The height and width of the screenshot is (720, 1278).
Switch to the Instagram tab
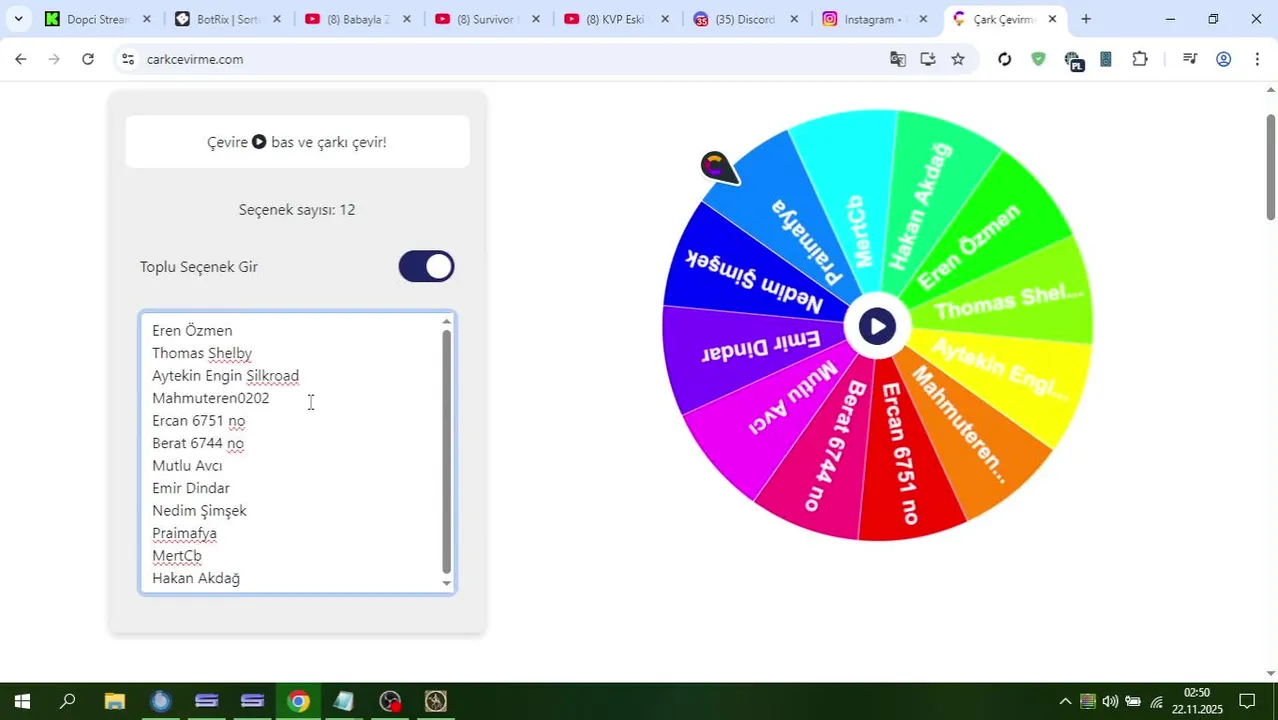point(874,19)
